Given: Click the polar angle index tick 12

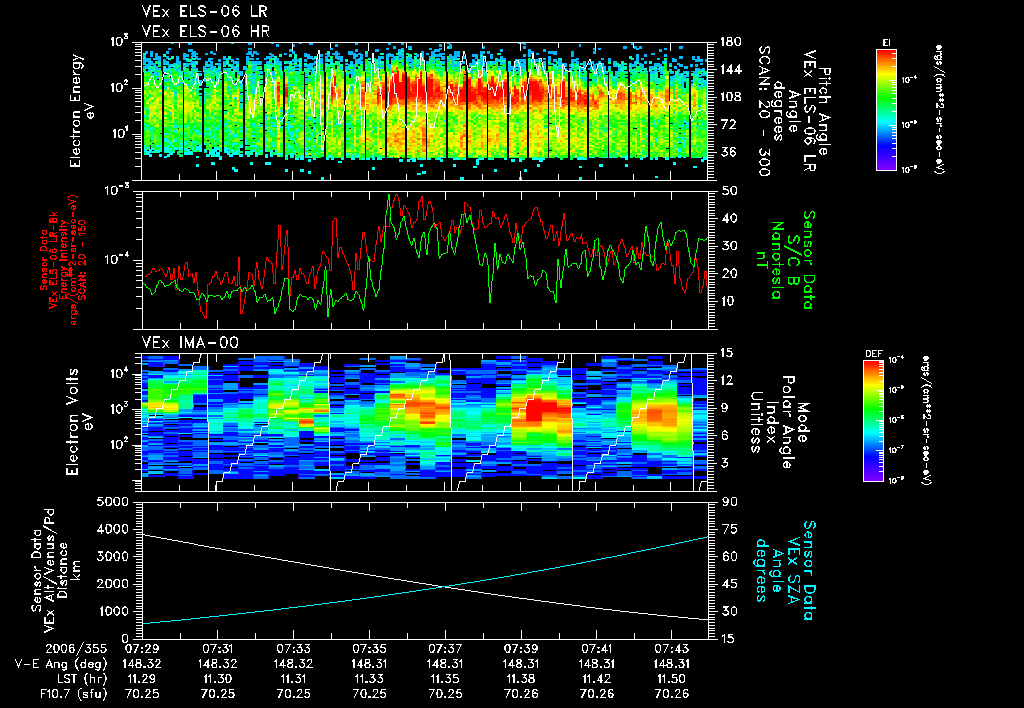Looking at the screenshot, I should 729,381.
